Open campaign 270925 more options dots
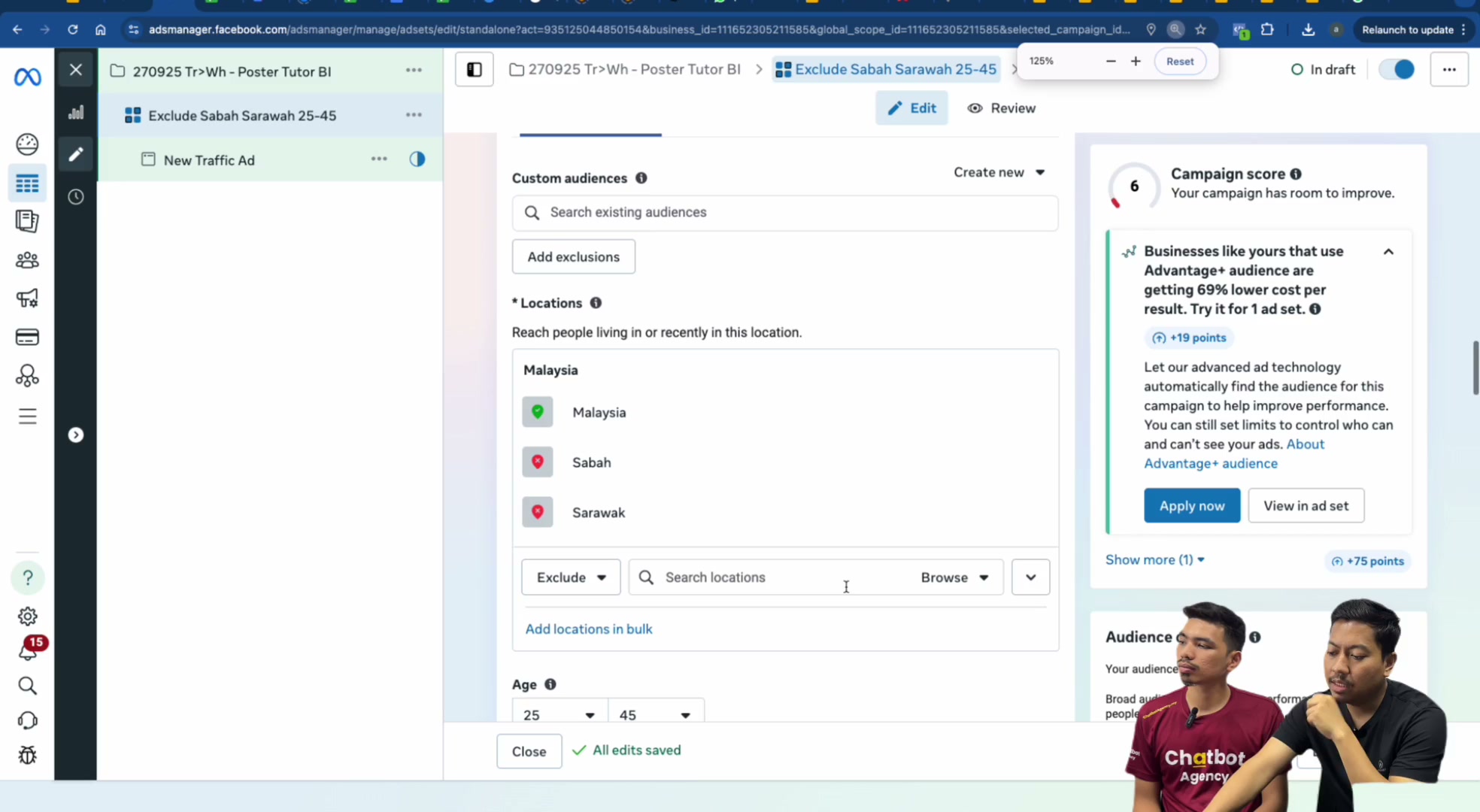Viewport: 1480px width, 812px height. coord(414,71)
